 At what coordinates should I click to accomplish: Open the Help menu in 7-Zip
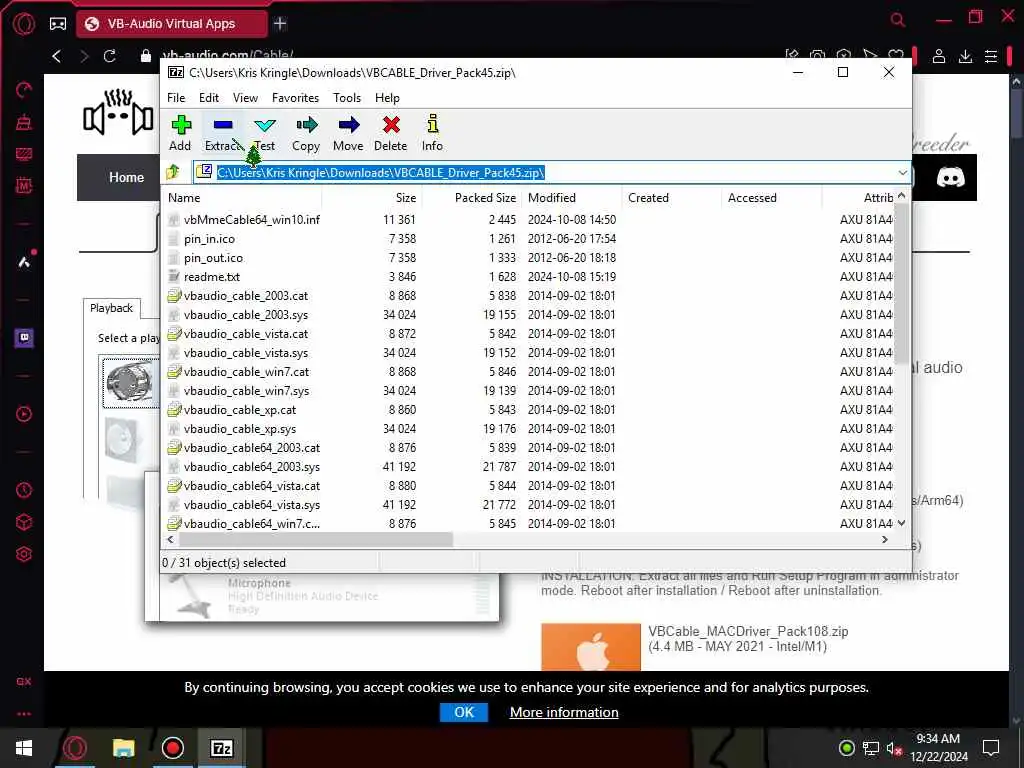(x=387, y=98)
